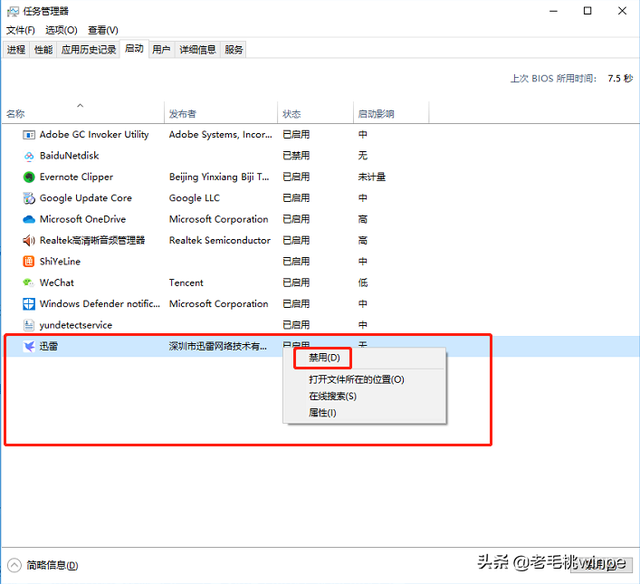Select the ShiYeLine orange icon
This screenshot has width=640, height=584.
29,262
